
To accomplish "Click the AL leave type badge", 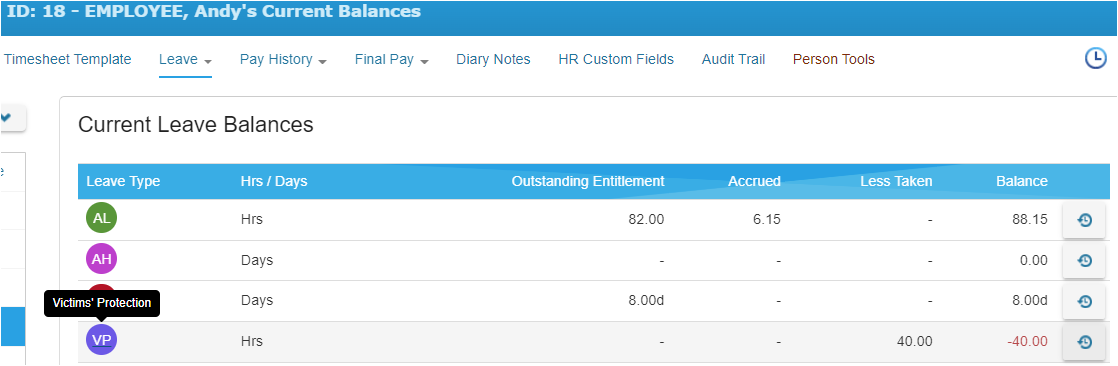I will pyautogui.click(x=102, y=219).
